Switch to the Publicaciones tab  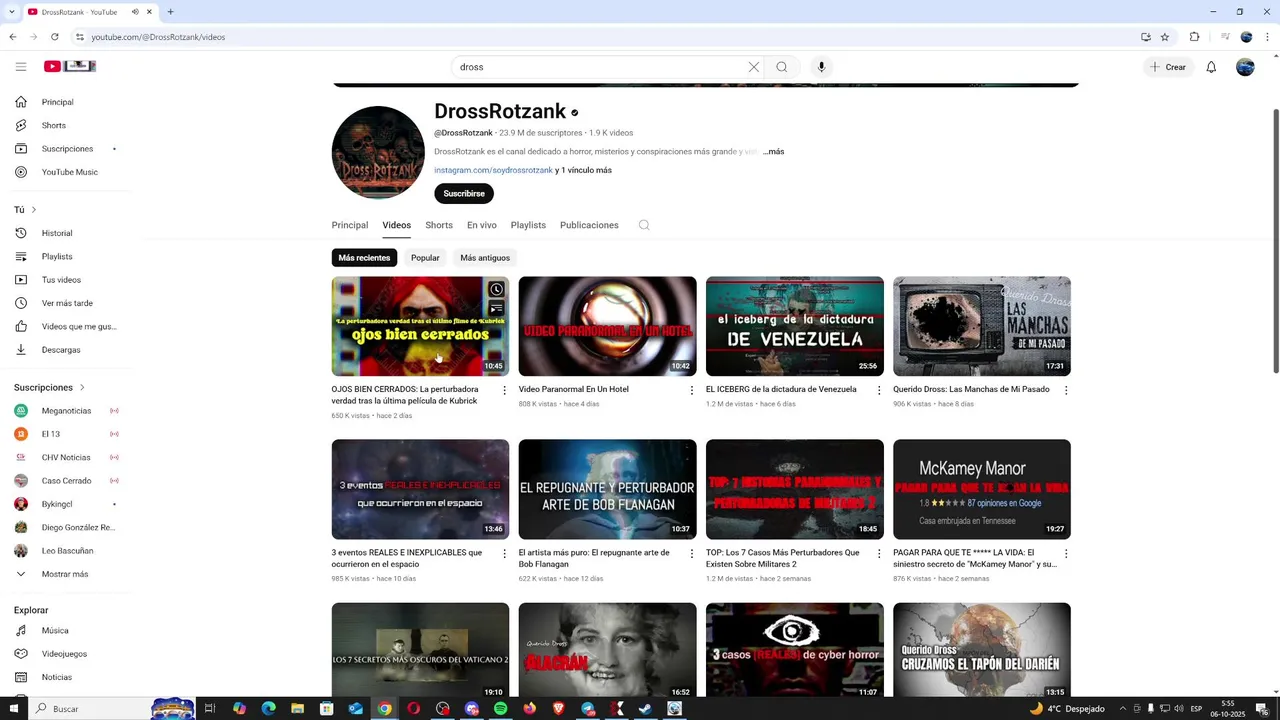click(x=589, y=225)
